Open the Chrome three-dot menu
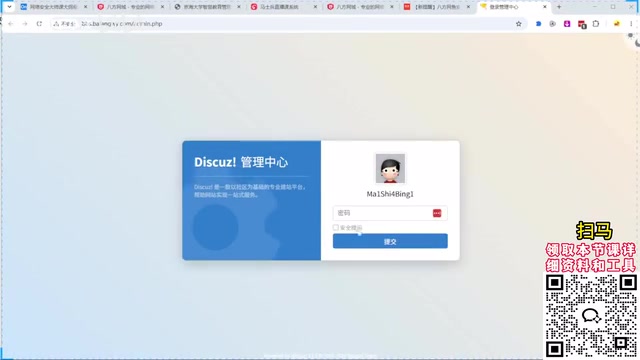This screenshot has height=360, width=640. tap(631, 24)
